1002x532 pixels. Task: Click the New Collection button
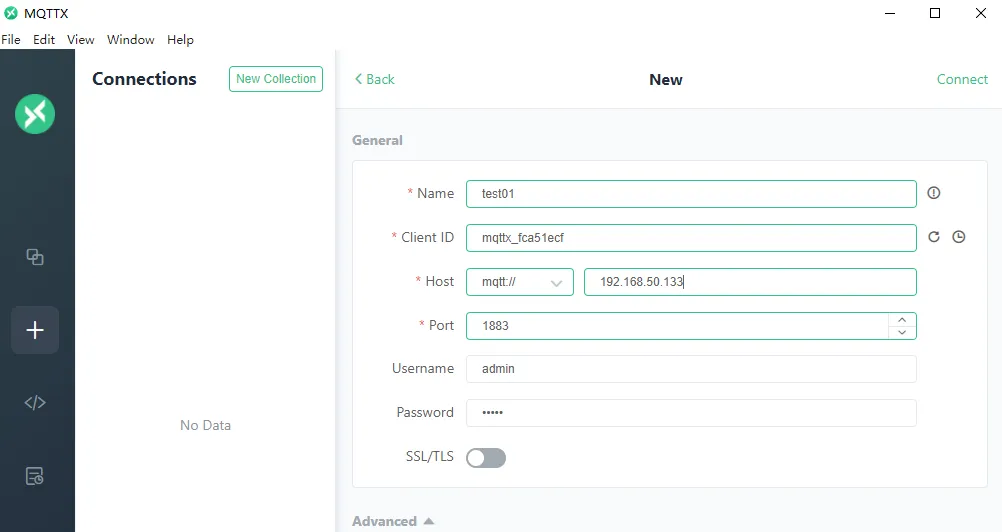[x=276, y=79]
